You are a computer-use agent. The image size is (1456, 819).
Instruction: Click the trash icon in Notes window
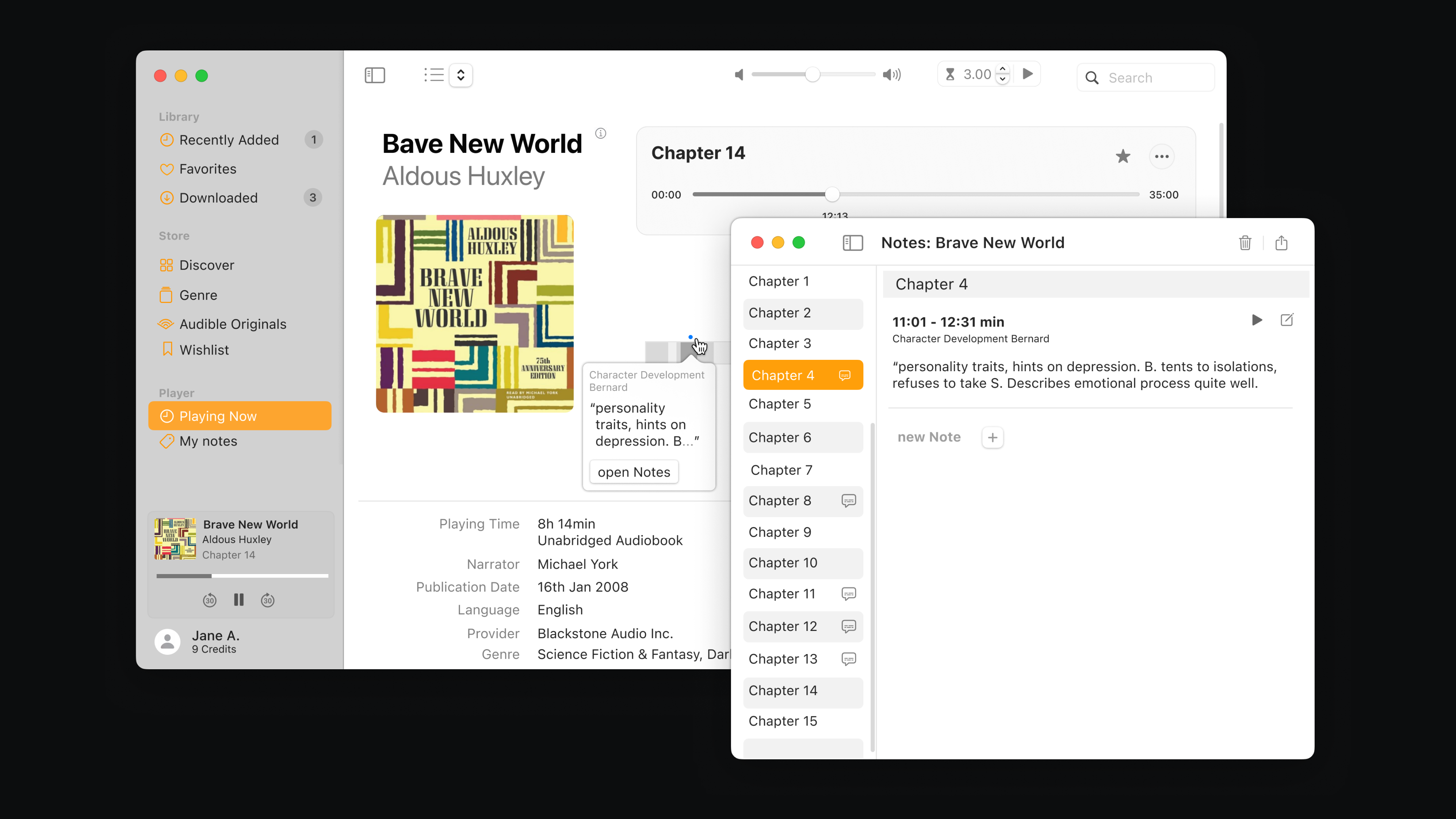point(1244,243)
